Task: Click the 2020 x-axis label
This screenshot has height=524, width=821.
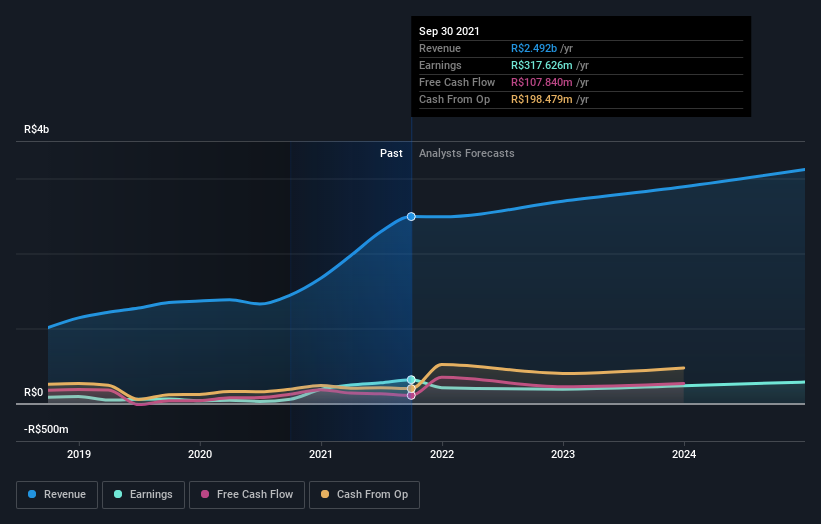Action: click(200, 454)
